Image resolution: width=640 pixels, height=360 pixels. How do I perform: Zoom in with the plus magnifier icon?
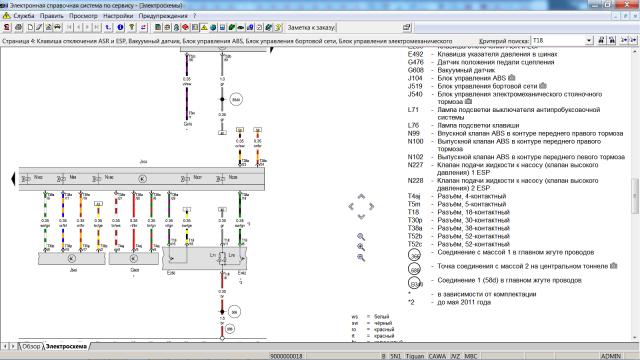pos(361,247)
